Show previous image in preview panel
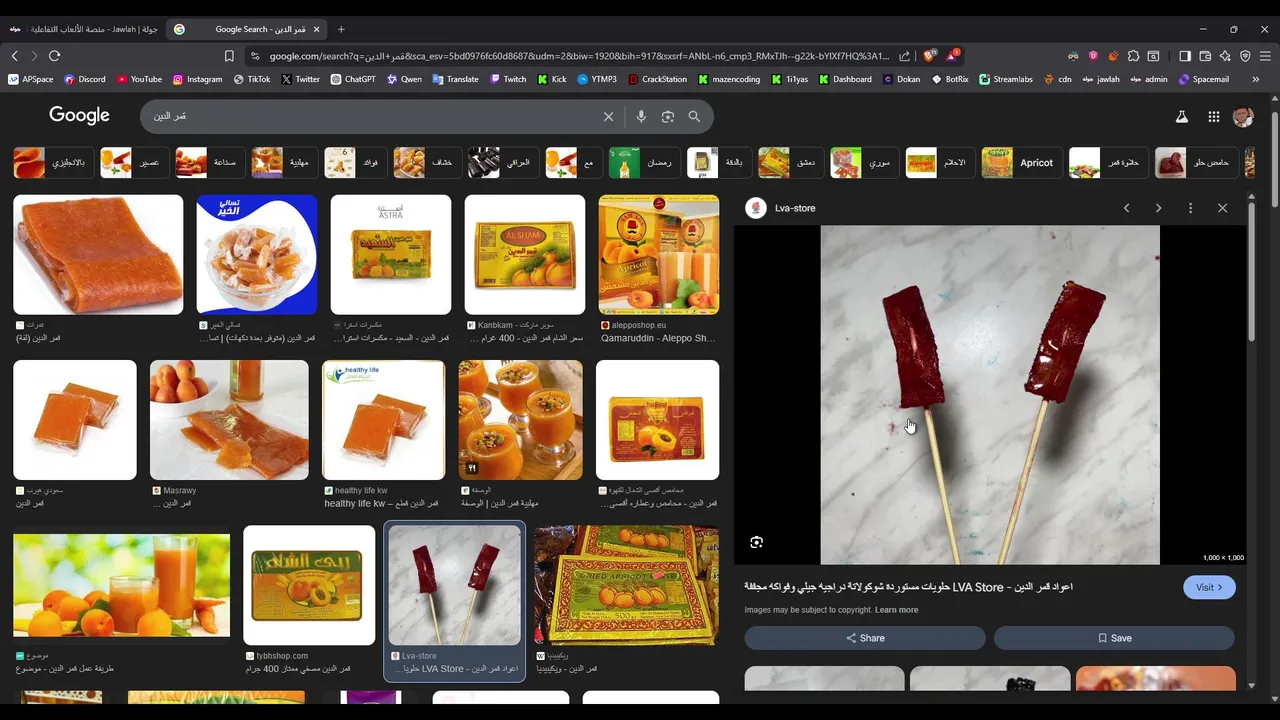 1126,208
